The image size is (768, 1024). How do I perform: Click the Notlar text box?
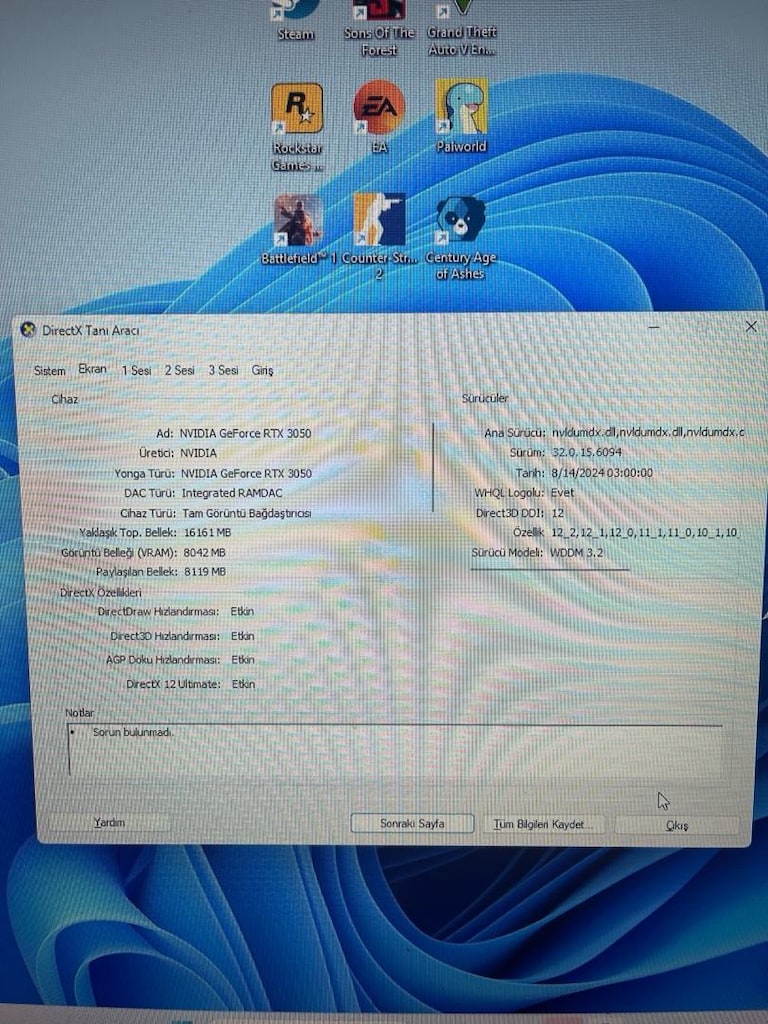tap(396, 750)
